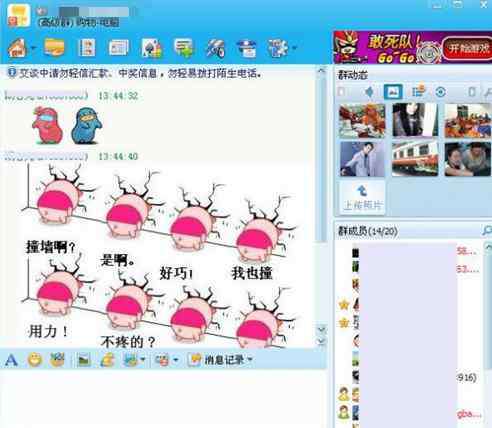
Task: Open the rooster photo thumbnail
Action: pos(362,121)
